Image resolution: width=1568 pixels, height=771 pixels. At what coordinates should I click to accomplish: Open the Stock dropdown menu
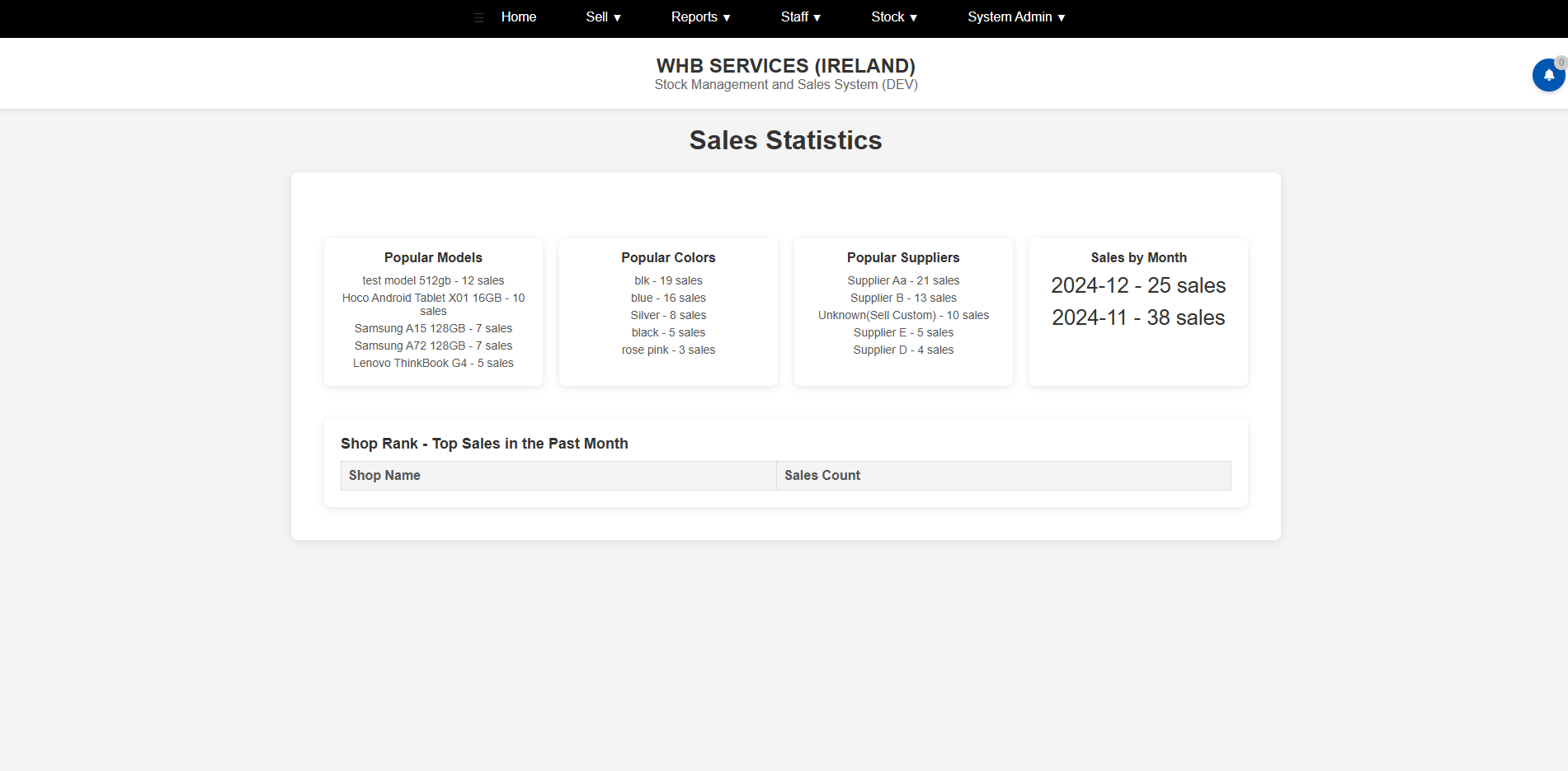point(894,17)
